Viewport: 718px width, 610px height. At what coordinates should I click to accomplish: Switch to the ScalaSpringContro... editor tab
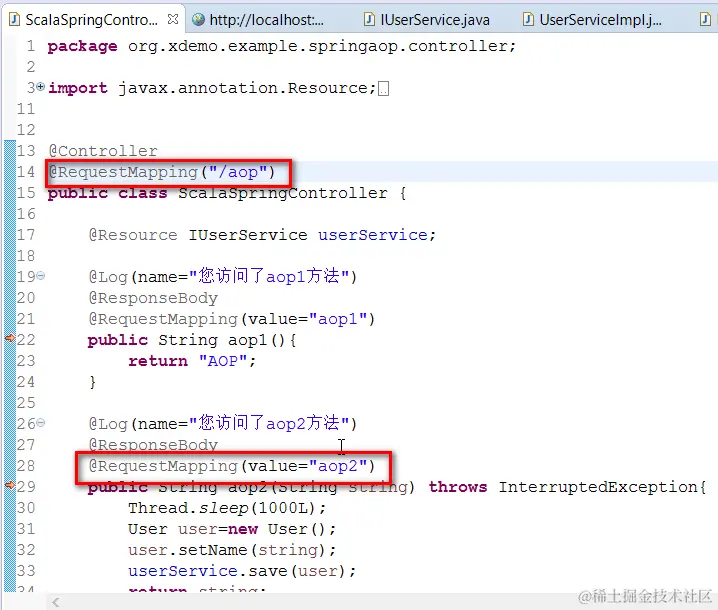(x=91, y=20)
